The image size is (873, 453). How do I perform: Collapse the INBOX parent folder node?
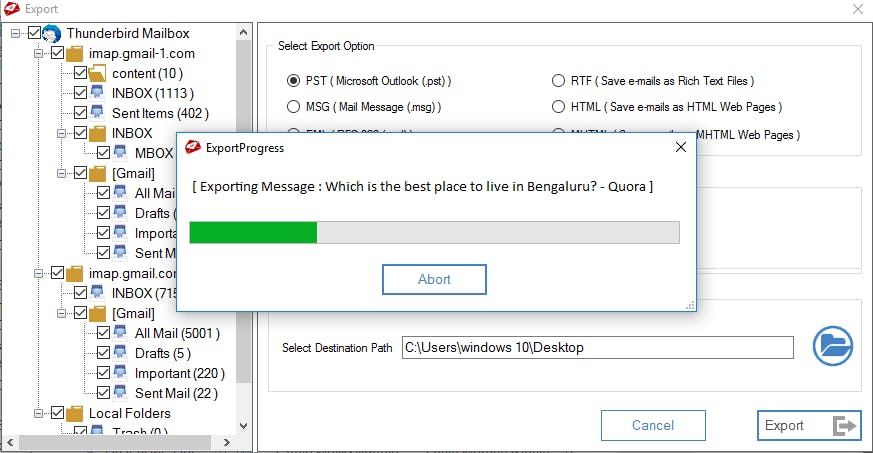(x=61, y=134)
